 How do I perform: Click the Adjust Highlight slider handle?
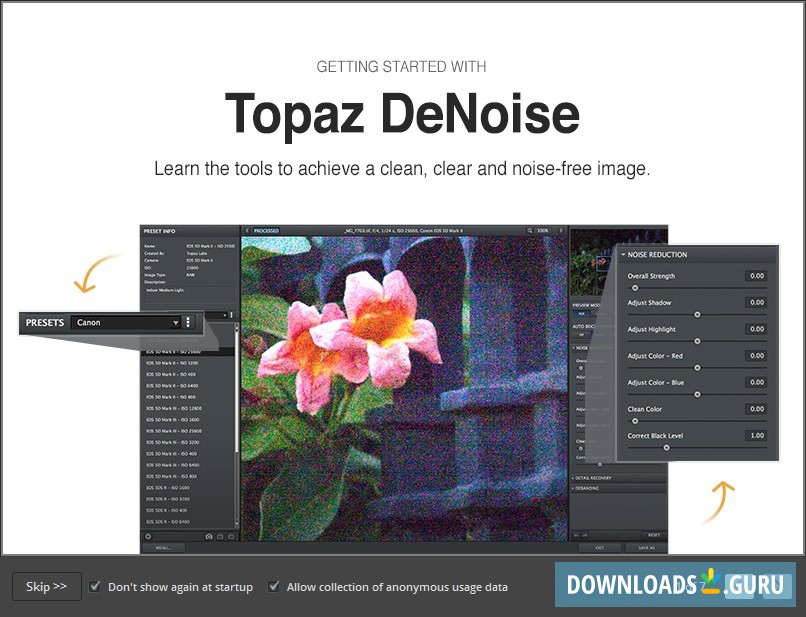698,341
